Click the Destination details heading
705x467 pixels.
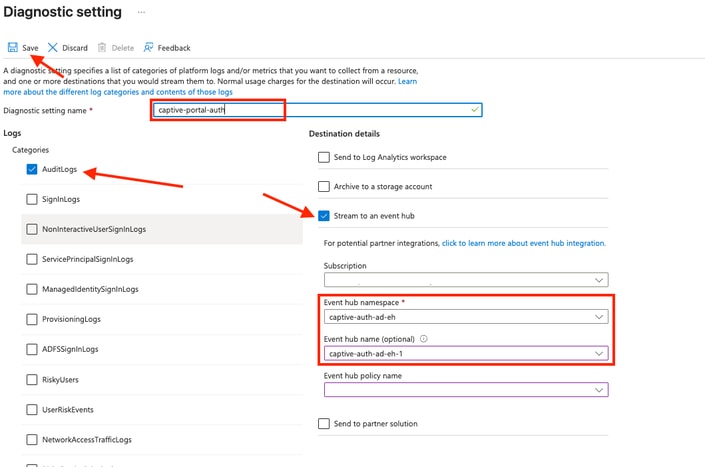pyautogui.click(x=344, y=133)
